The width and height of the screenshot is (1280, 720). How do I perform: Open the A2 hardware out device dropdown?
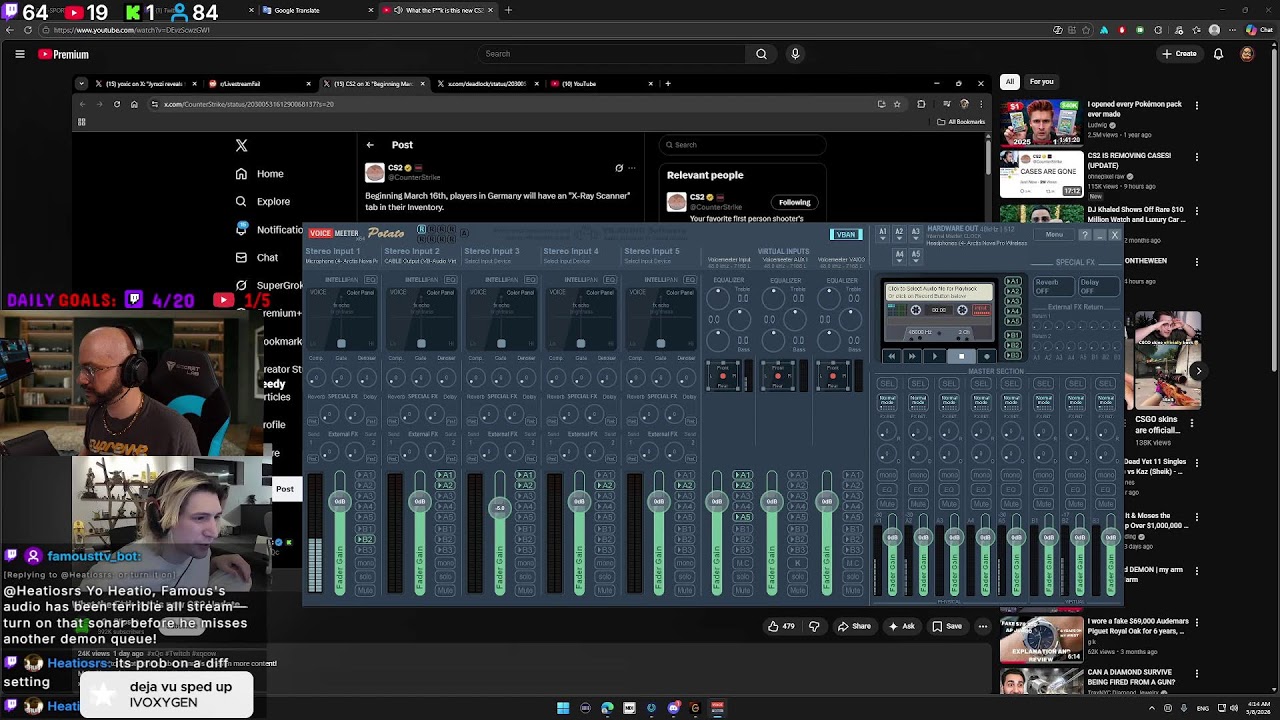(x=899, y=232)
